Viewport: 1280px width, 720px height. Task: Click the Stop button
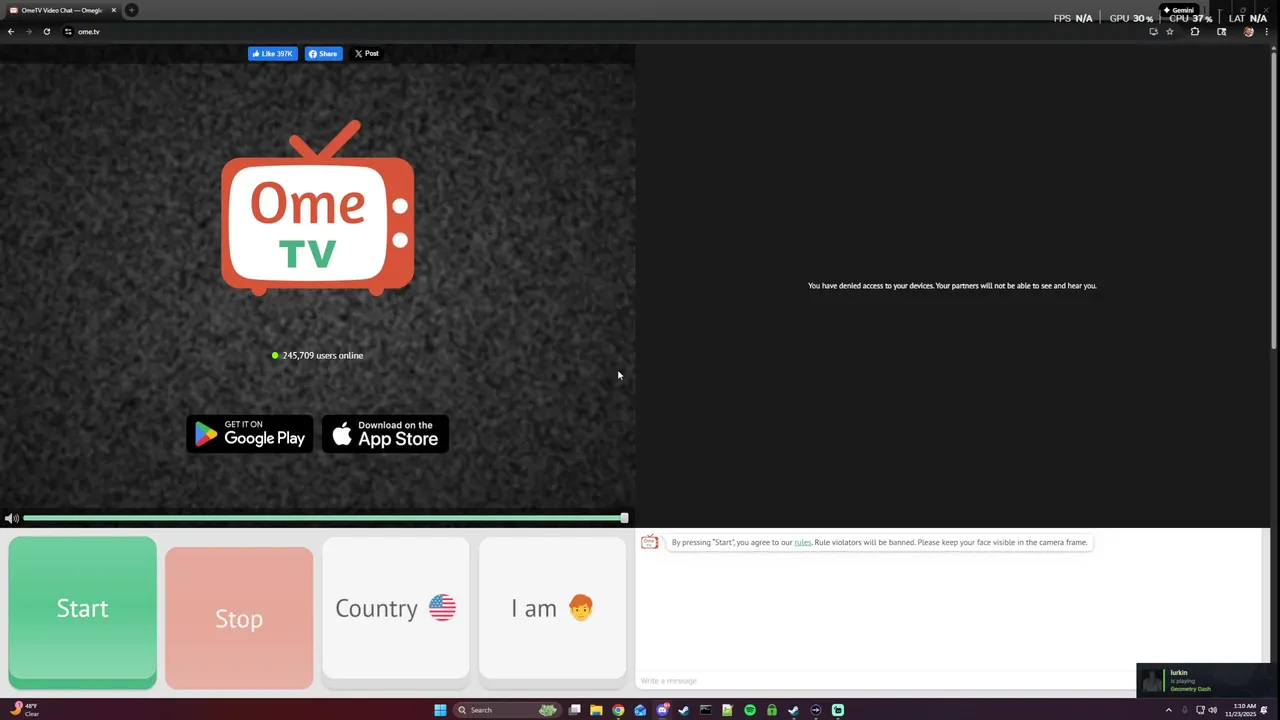click(239, 618)
